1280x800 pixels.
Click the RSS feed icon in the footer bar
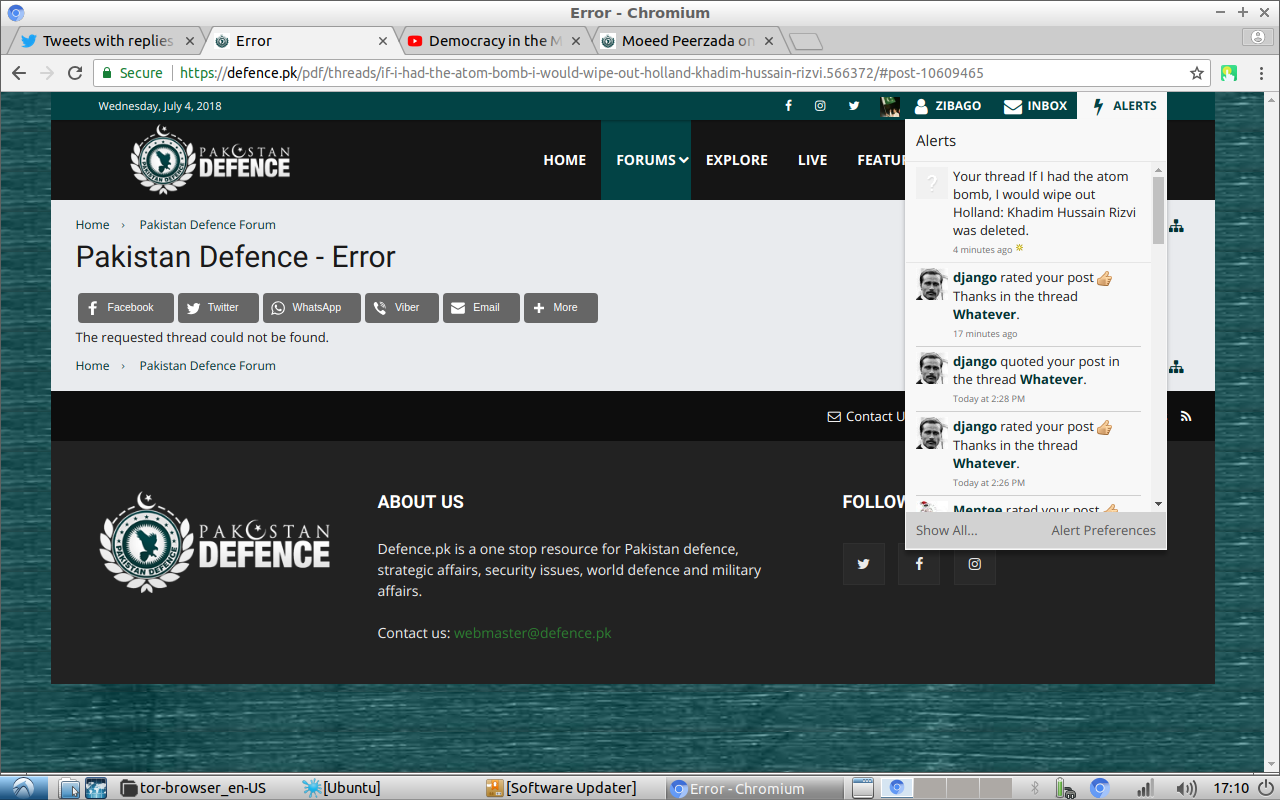(x=1186, y=417)
